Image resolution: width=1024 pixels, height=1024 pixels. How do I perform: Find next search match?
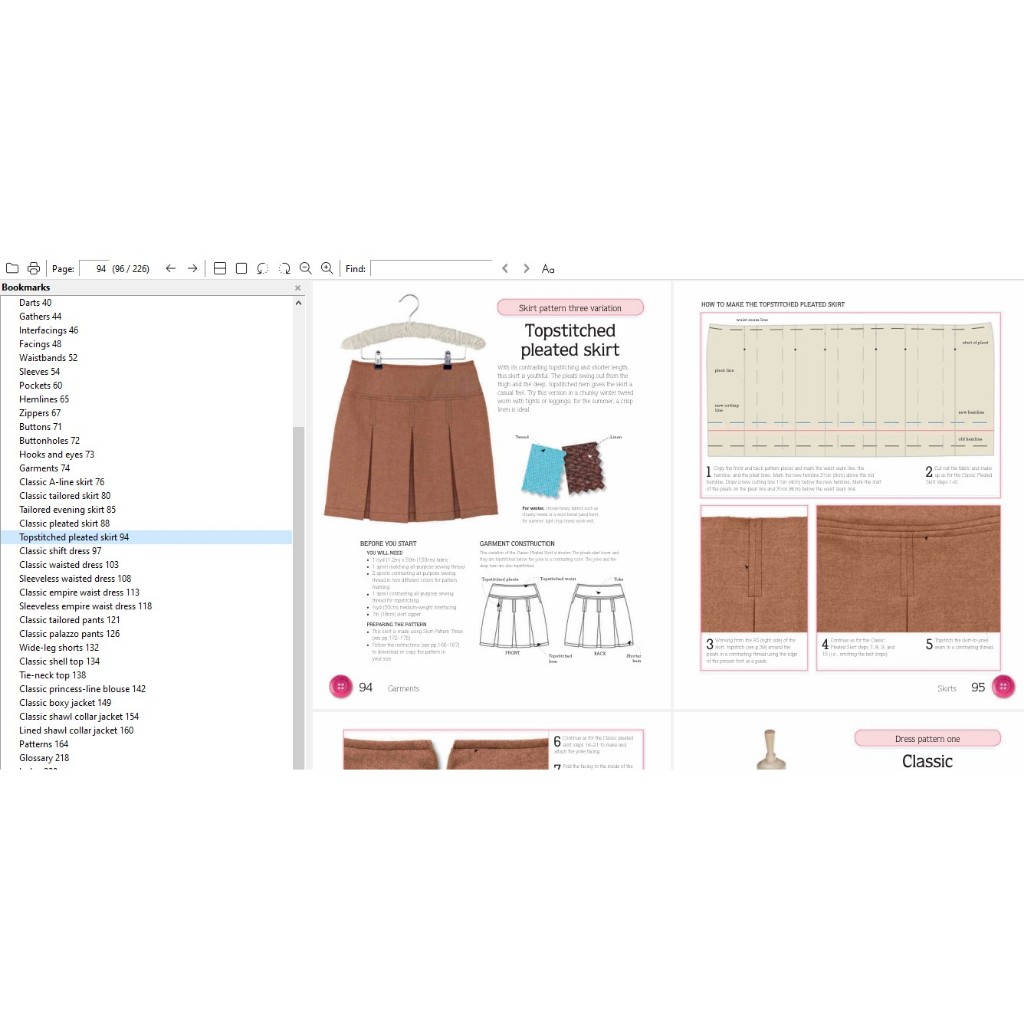(x=526, y=268)
